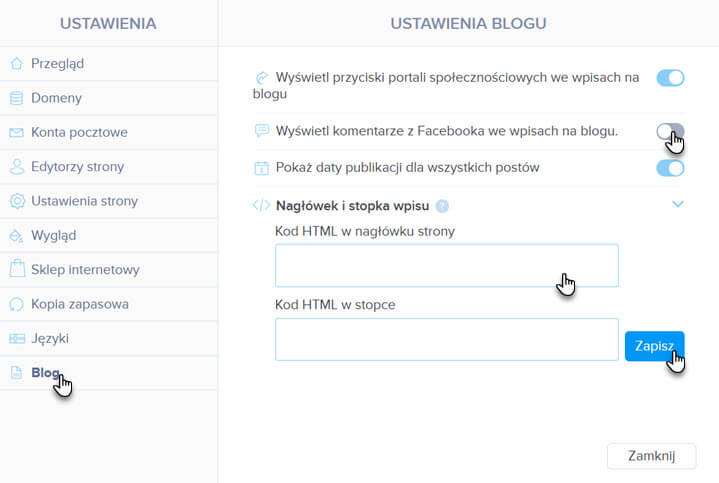Click the envelope icon for Konta pocztowe

click(x=17, y=133)
